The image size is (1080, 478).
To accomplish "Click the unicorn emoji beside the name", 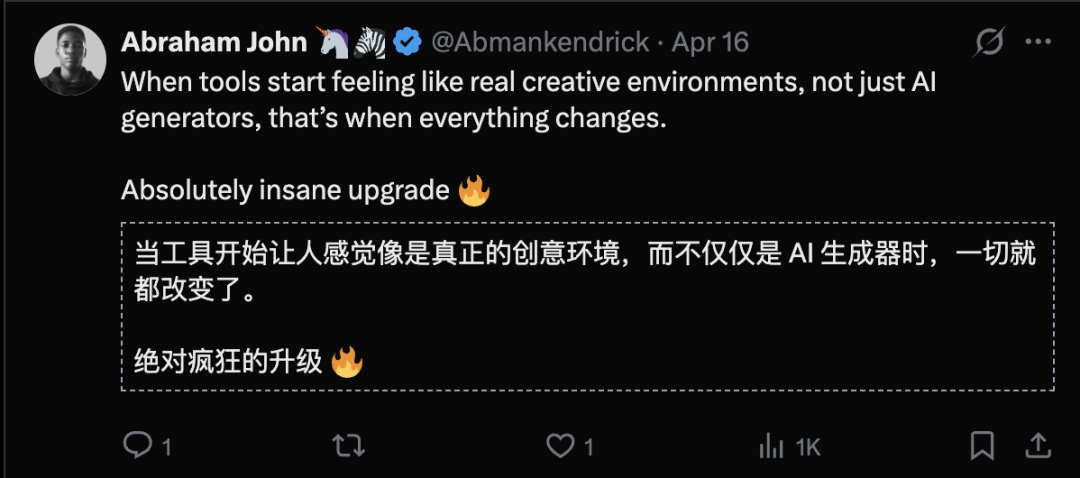I will (x=332, y=43).
